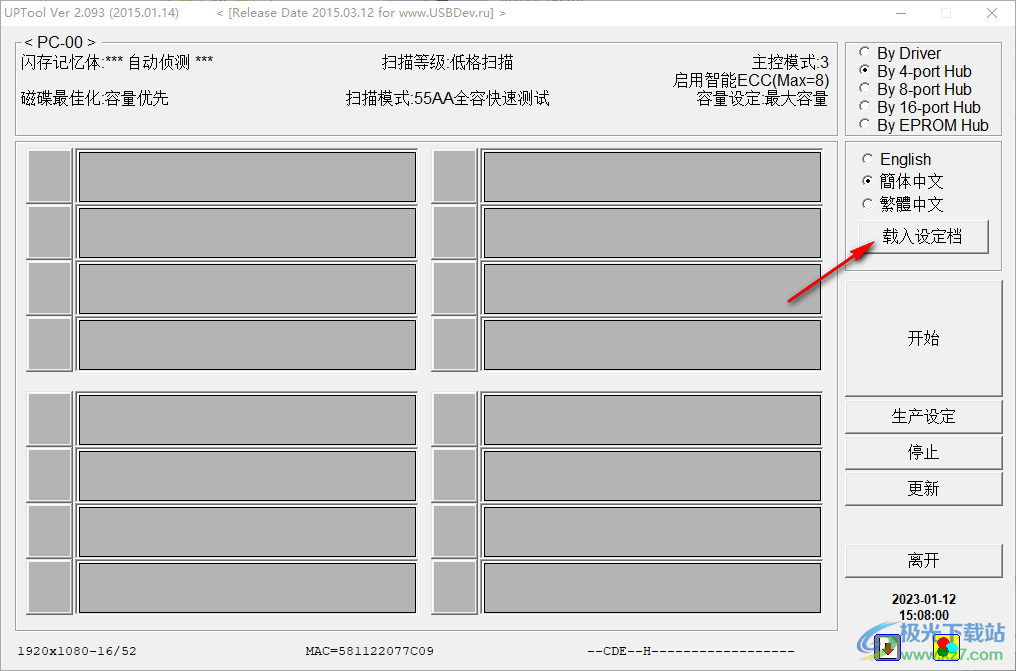
Task: Click the --CDE--H drive letter status
Action: pyautogui.click(x=691, y=651)
